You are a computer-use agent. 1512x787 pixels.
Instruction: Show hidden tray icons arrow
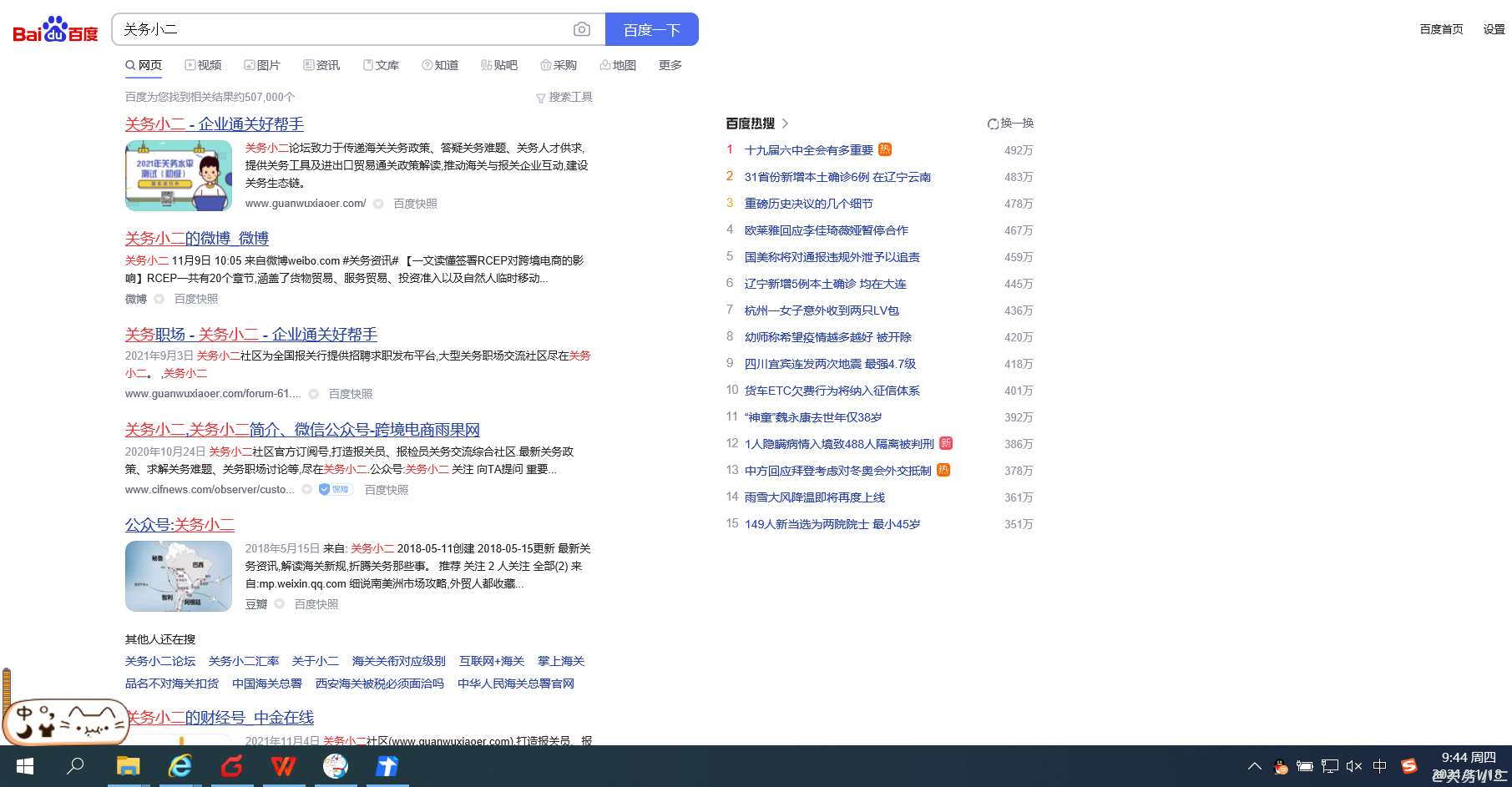(x=1254, y=766)
